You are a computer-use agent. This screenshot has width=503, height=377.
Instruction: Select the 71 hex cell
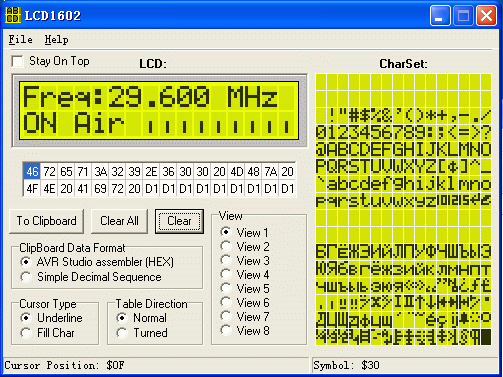[83, 172]
